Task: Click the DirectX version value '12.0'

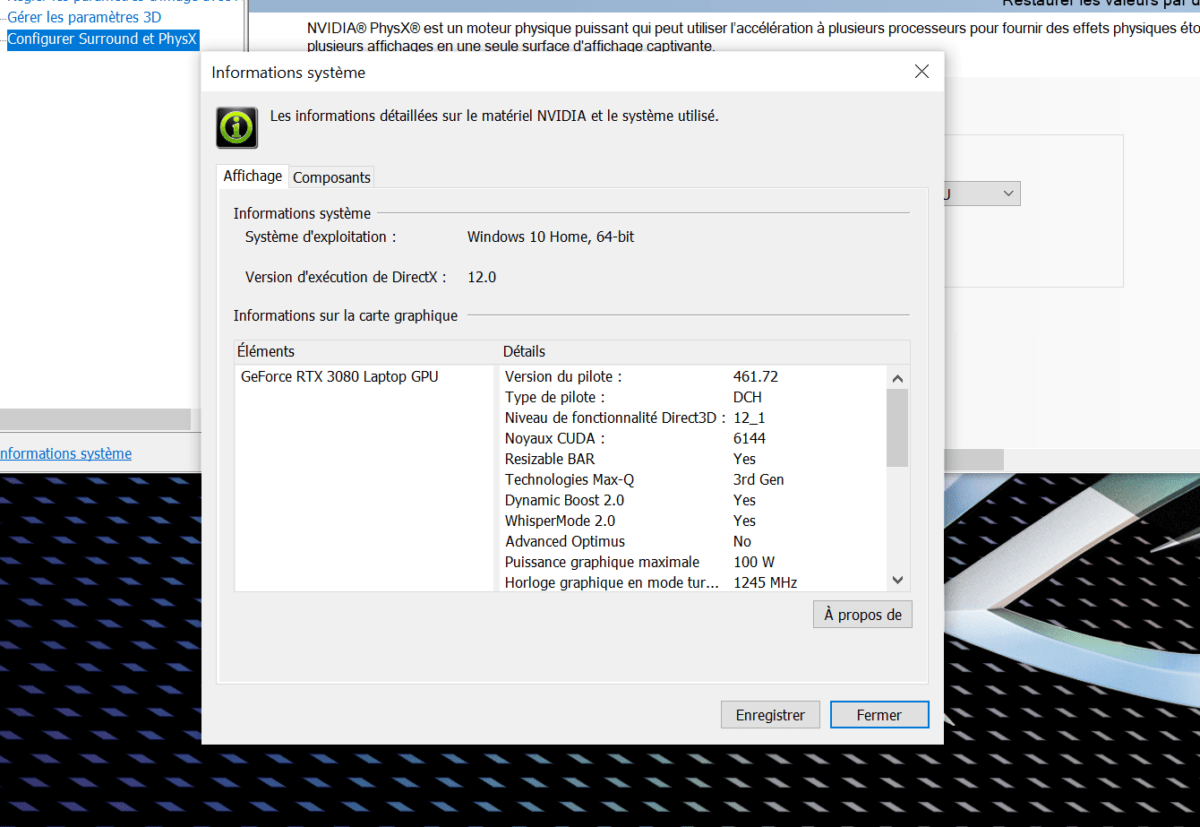Action: [x=482, y=277]
